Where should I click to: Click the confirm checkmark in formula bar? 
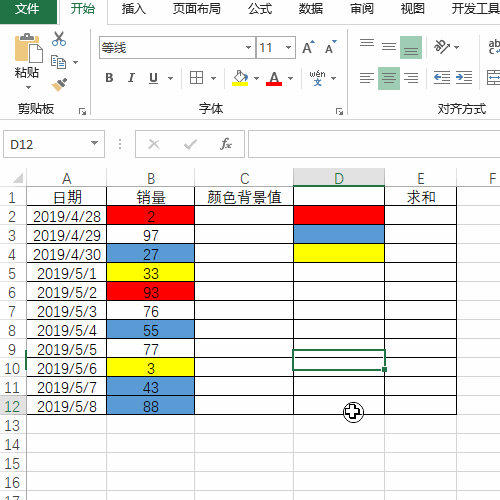pyautogui.click(x=190, y=144)
